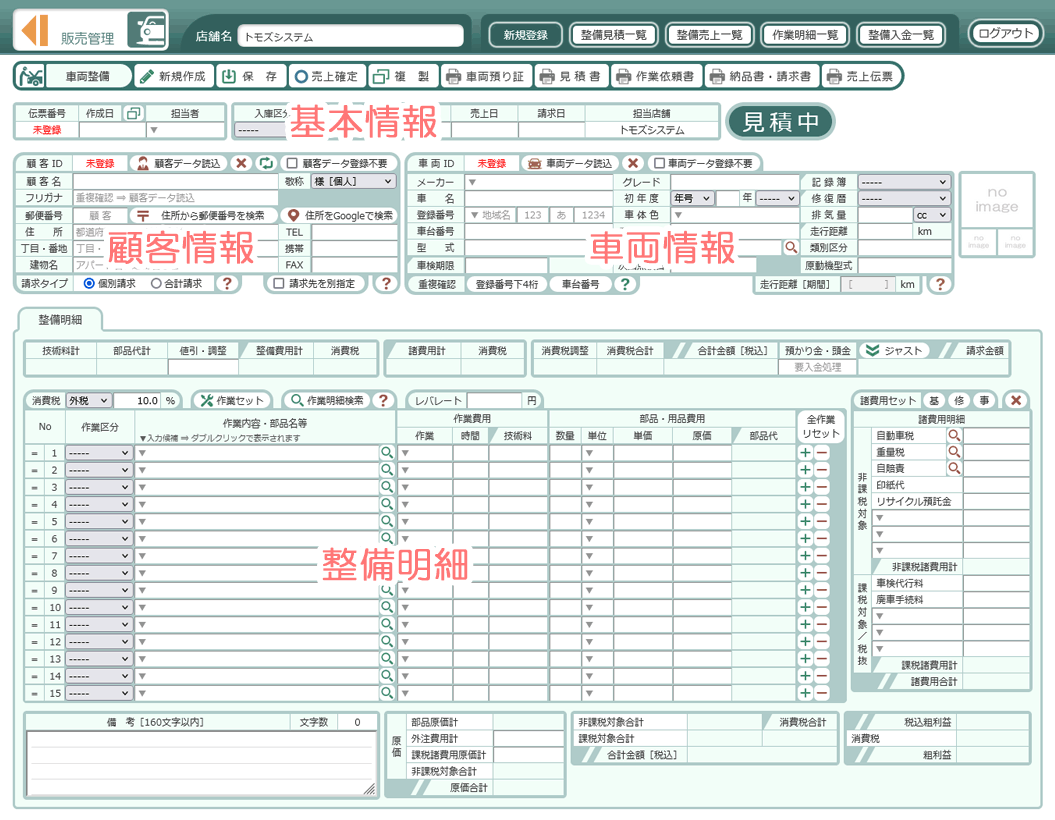The height and width of the screenshot is (820, 1055).
Task: Open 作業明細一覧 from top menu
Action: [x=805, y=35]
